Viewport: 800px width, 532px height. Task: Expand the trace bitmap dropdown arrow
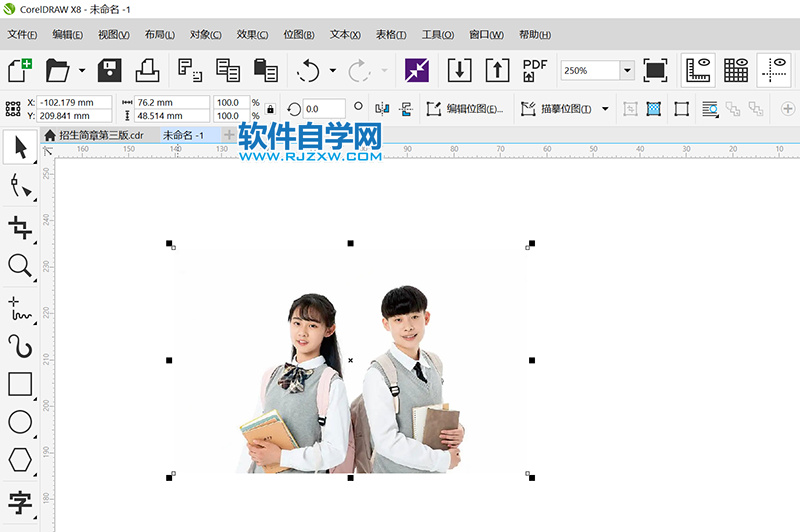click(x=605, y=108)
